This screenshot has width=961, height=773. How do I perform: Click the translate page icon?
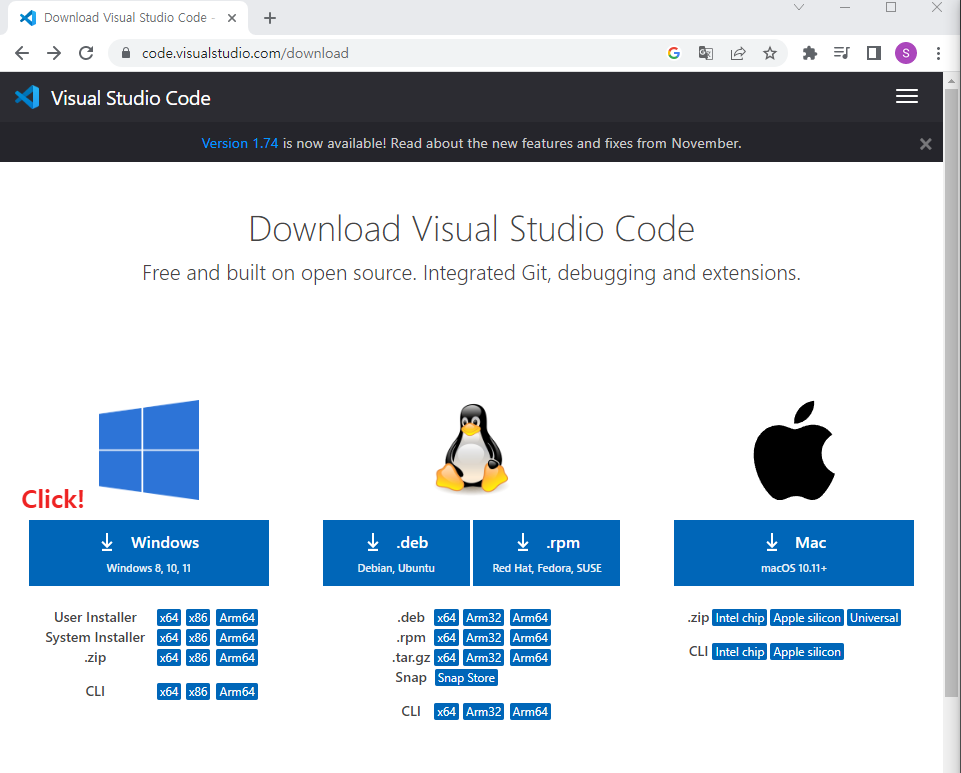705,53
